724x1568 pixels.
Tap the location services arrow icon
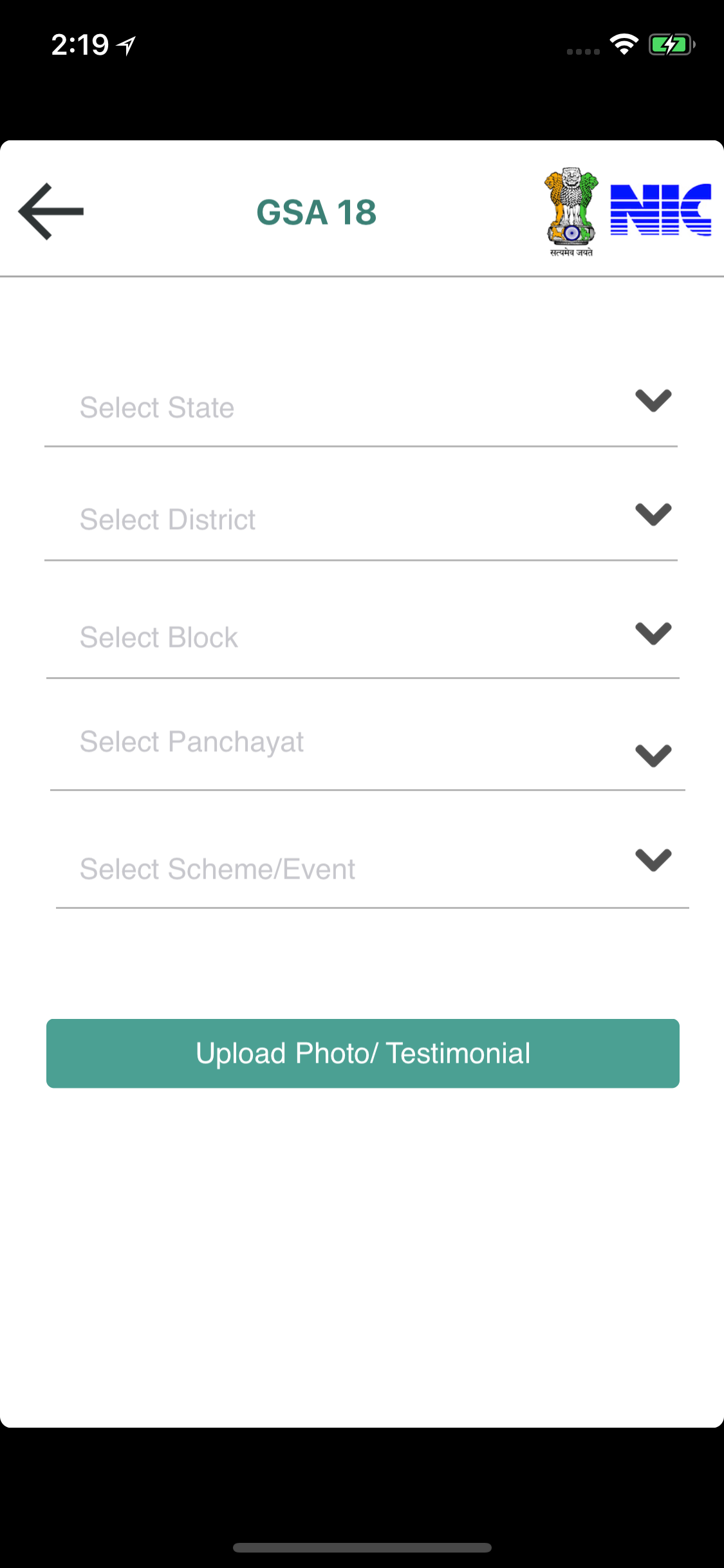126,45
